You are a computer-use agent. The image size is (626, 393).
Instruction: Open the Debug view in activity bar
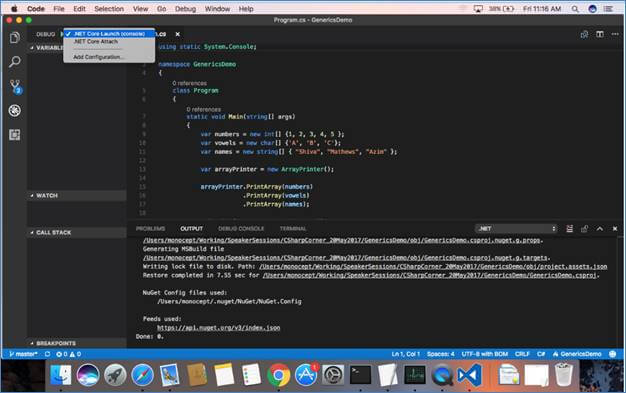coord(15,111)
